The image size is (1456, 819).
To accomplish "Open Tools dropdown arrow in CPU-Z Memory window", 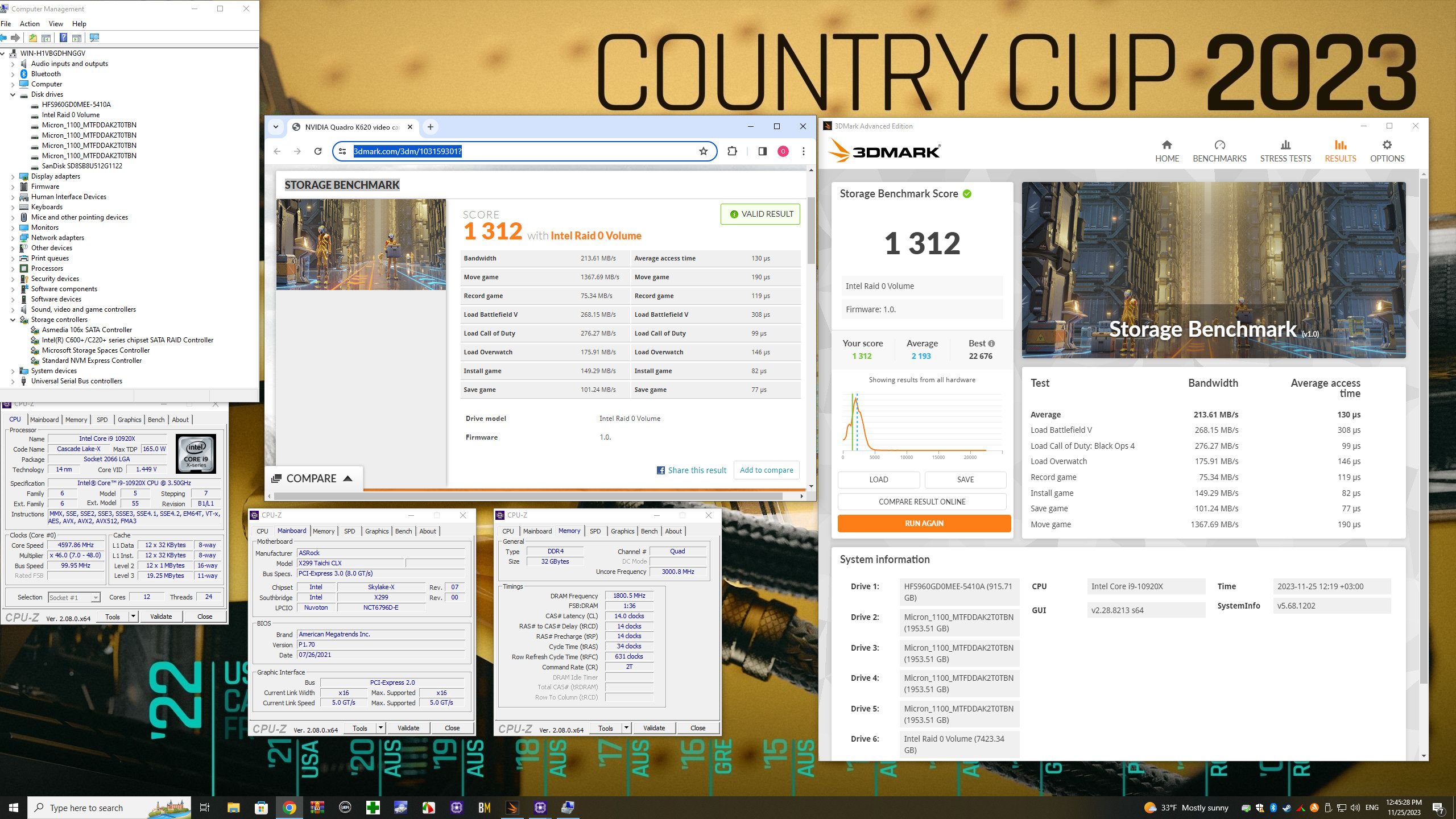I will click(x=626, y=728).
